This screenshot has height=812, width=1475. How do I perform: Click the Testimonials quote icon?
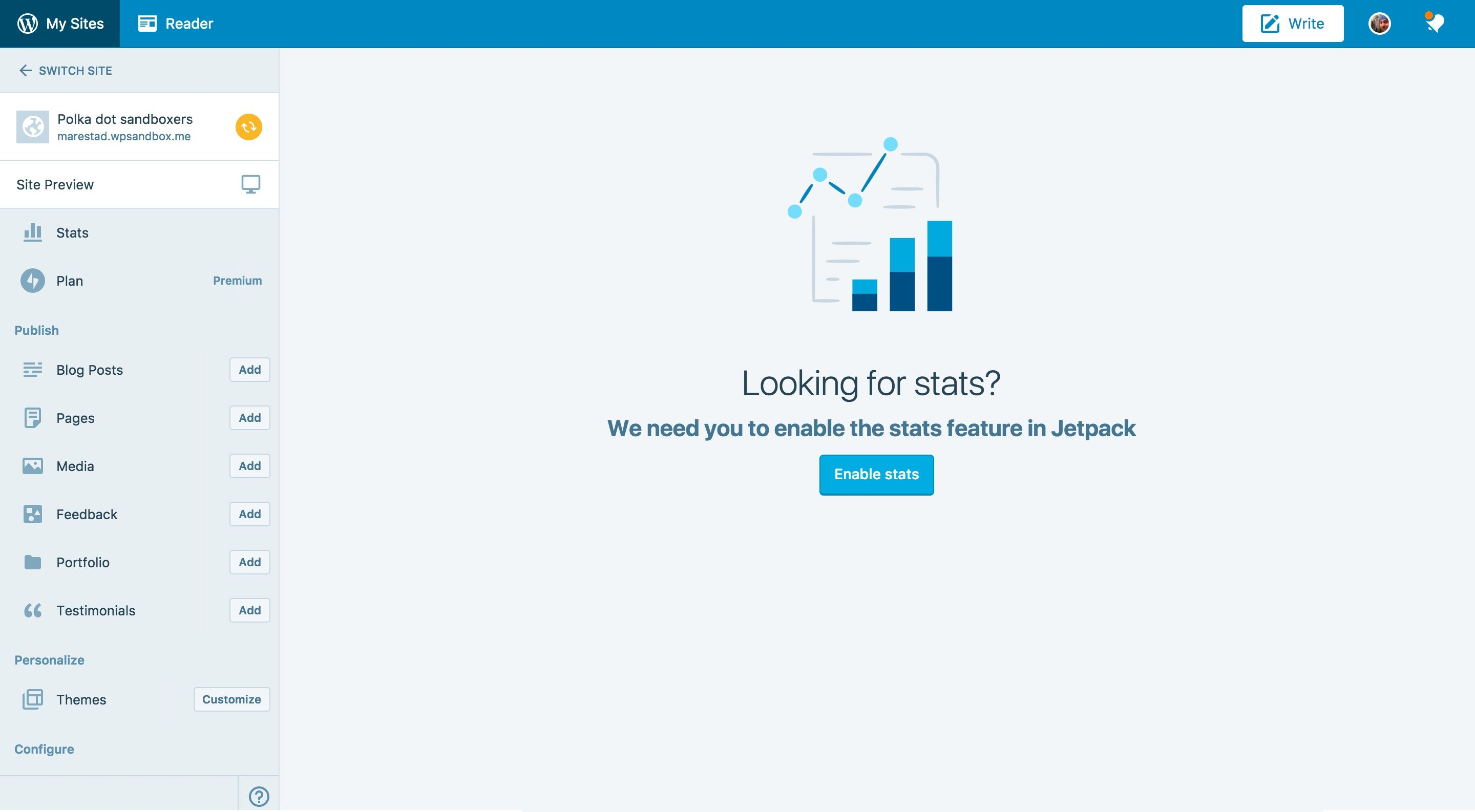point(33,610)
